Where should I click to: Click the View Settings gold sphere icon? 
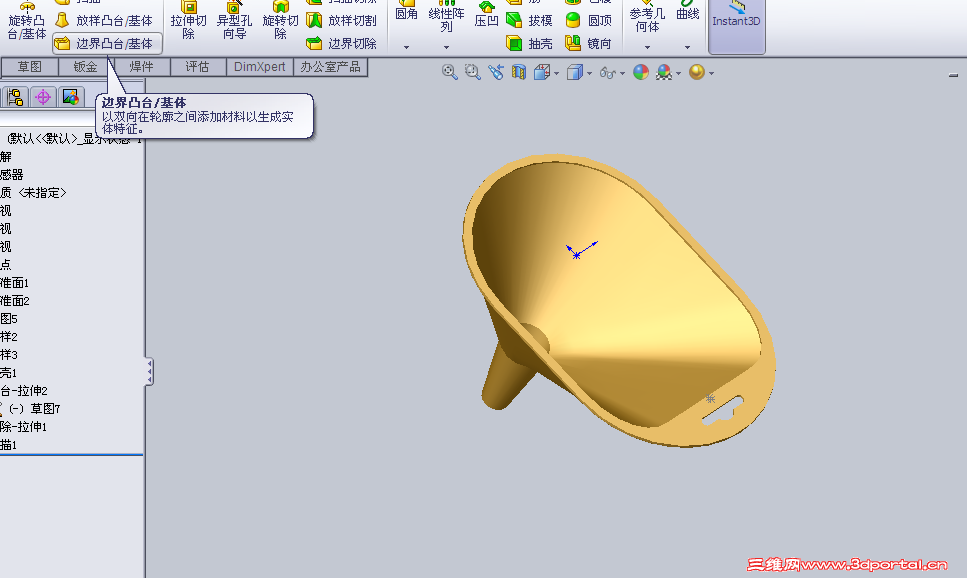[696, 72]
